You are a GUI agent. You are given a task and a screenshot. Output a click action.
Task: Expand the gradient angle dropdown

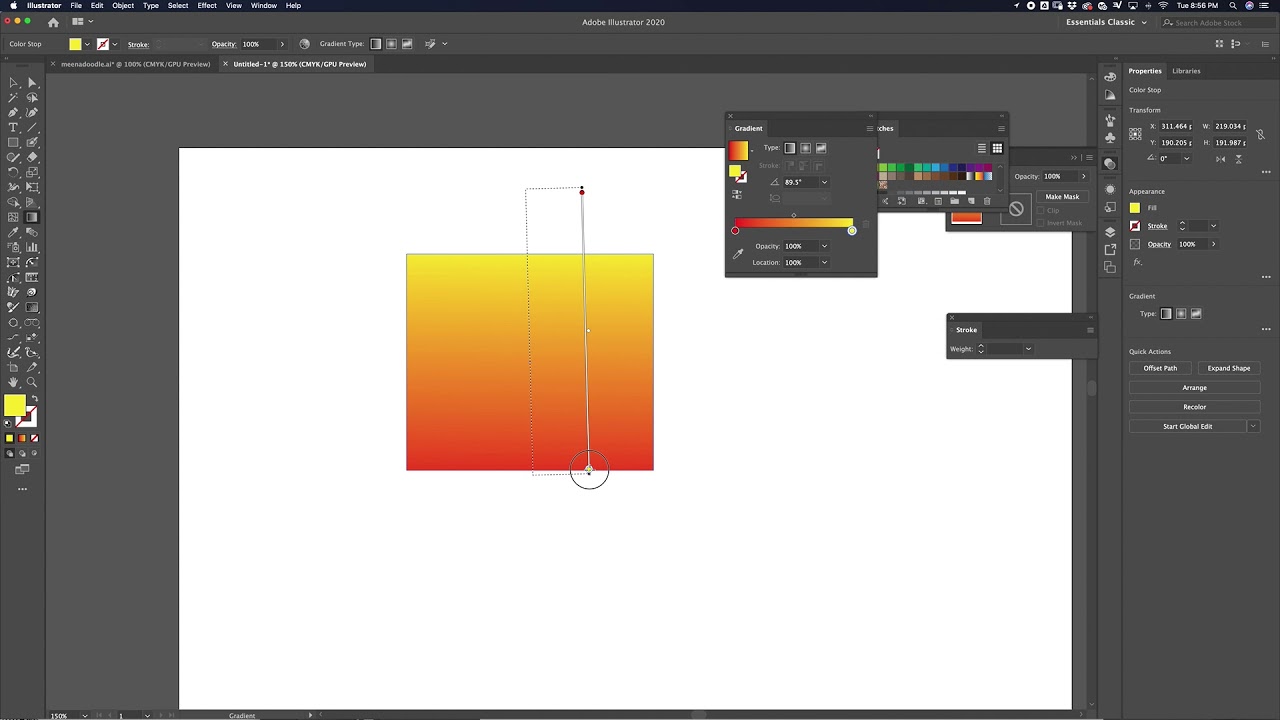click(824, 182)
